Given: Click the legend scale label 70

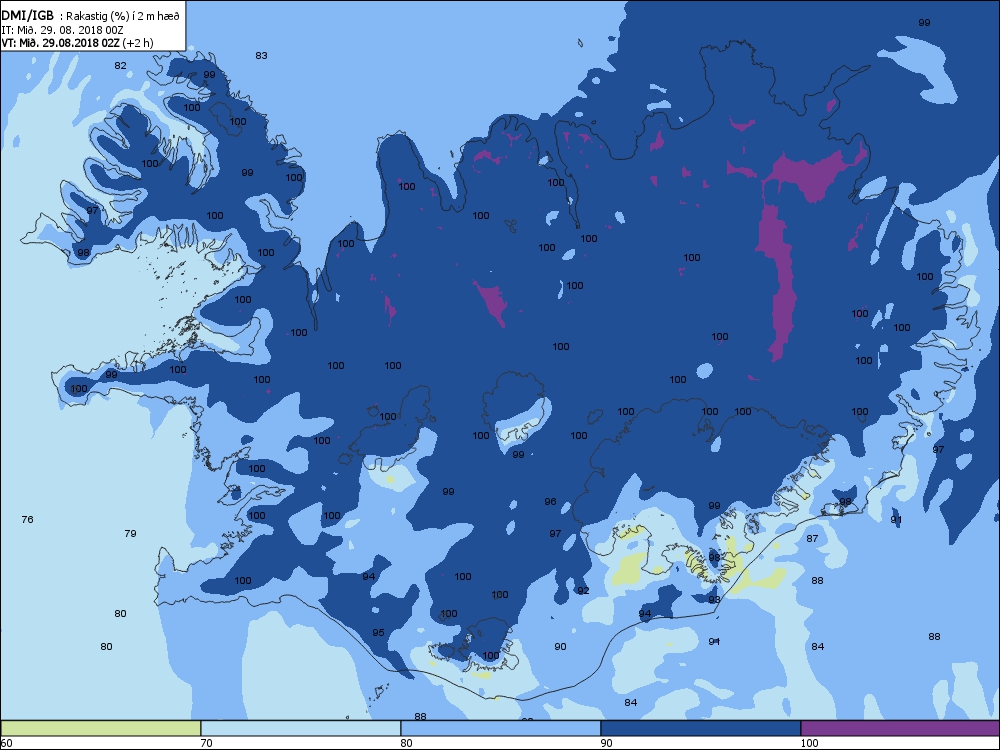Looking at the screenshot, I should click(x=207, y=743).
